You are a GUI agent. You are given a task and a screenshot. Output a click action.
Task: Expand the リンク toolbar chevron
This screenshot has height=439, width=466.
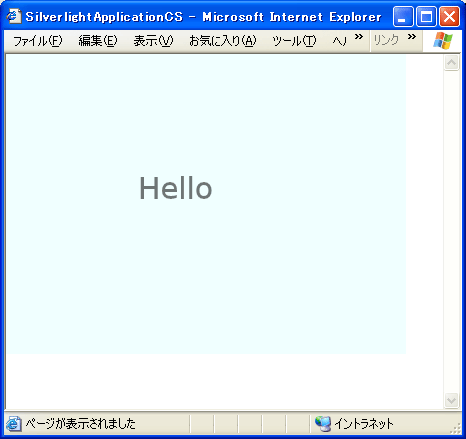pyautogui.click(x=412, y=37)
